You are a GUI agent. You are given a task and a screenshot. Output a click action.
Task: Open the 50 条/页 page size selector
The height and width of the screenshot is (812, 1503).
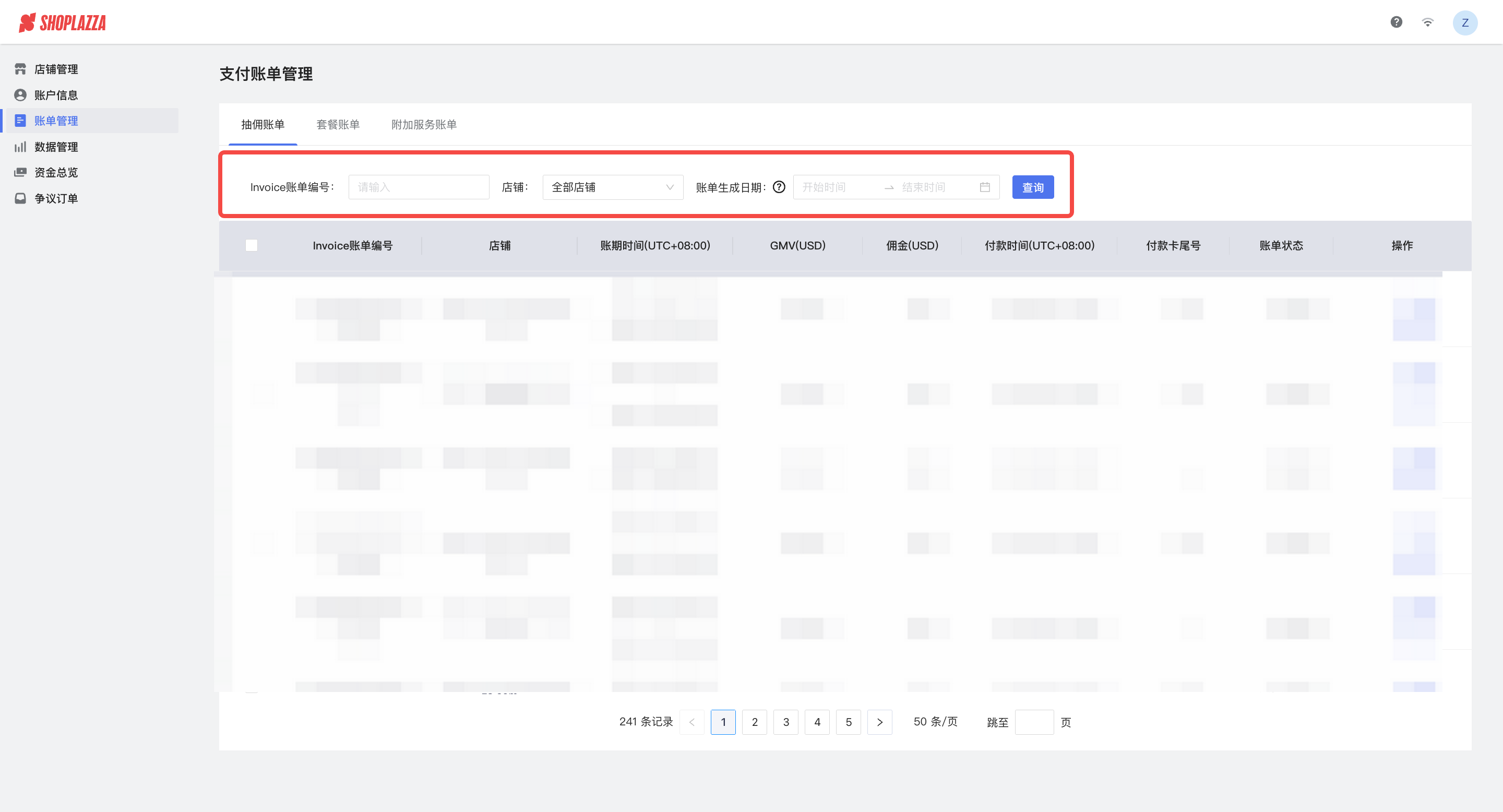pos(935,722)
